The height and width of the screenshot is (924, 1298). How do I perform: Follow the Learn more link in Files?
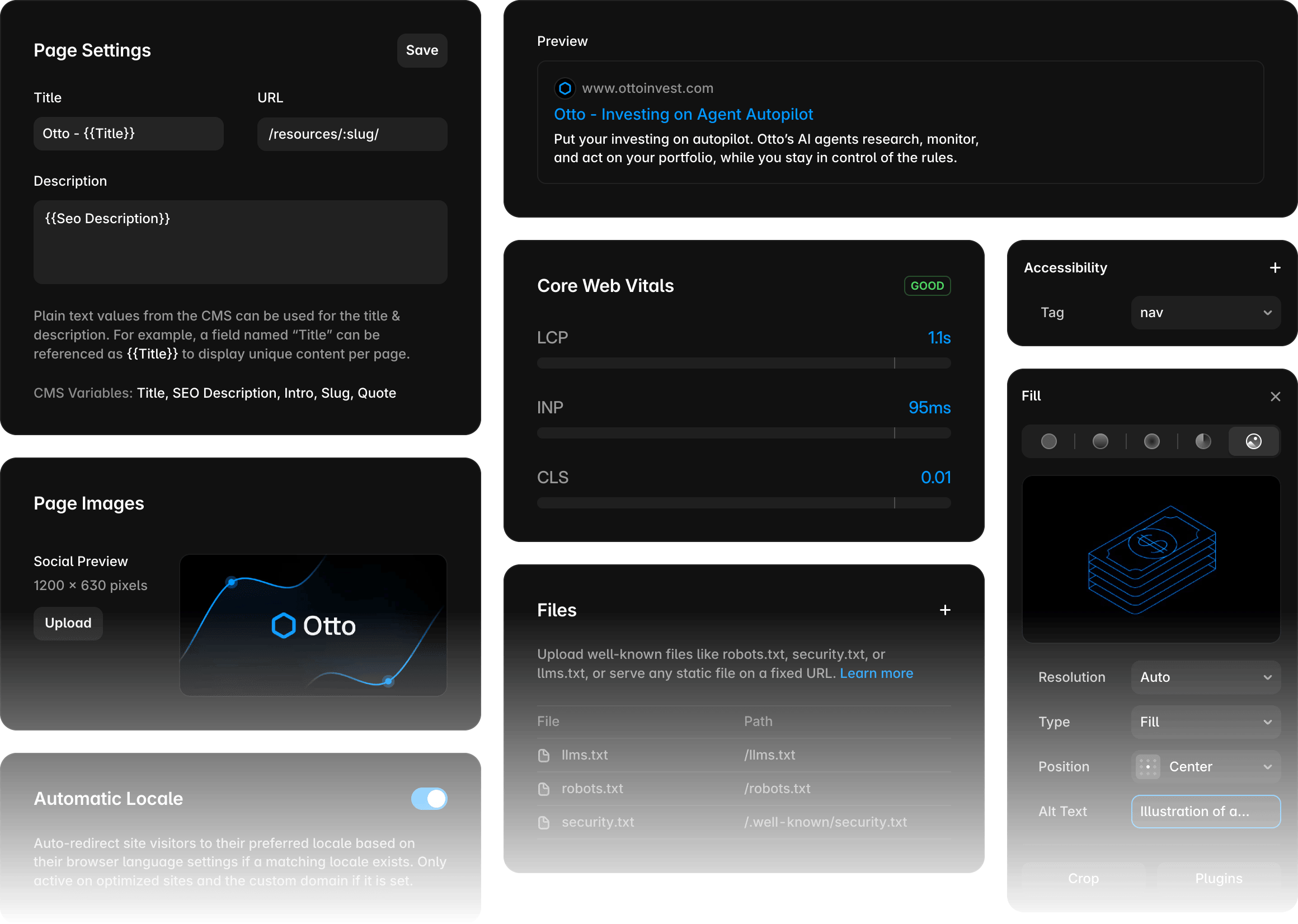tap(876, 673)
